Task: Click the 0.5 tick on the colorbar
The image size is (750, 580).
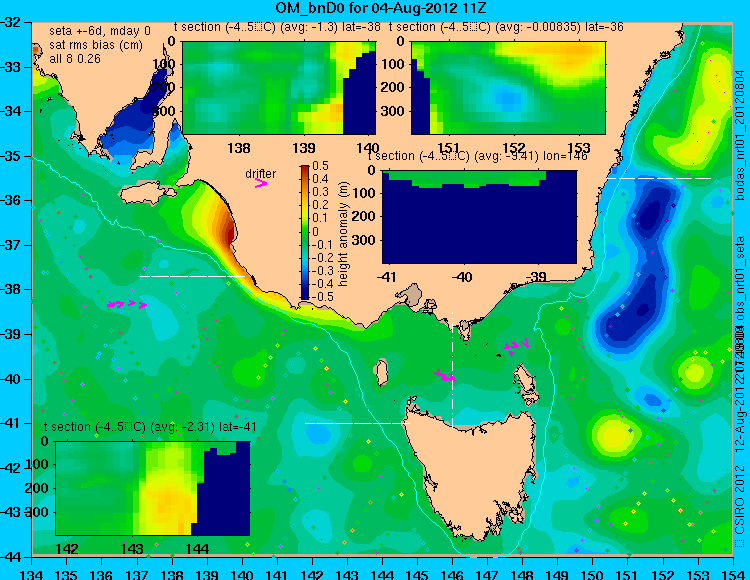Action: 320,166
